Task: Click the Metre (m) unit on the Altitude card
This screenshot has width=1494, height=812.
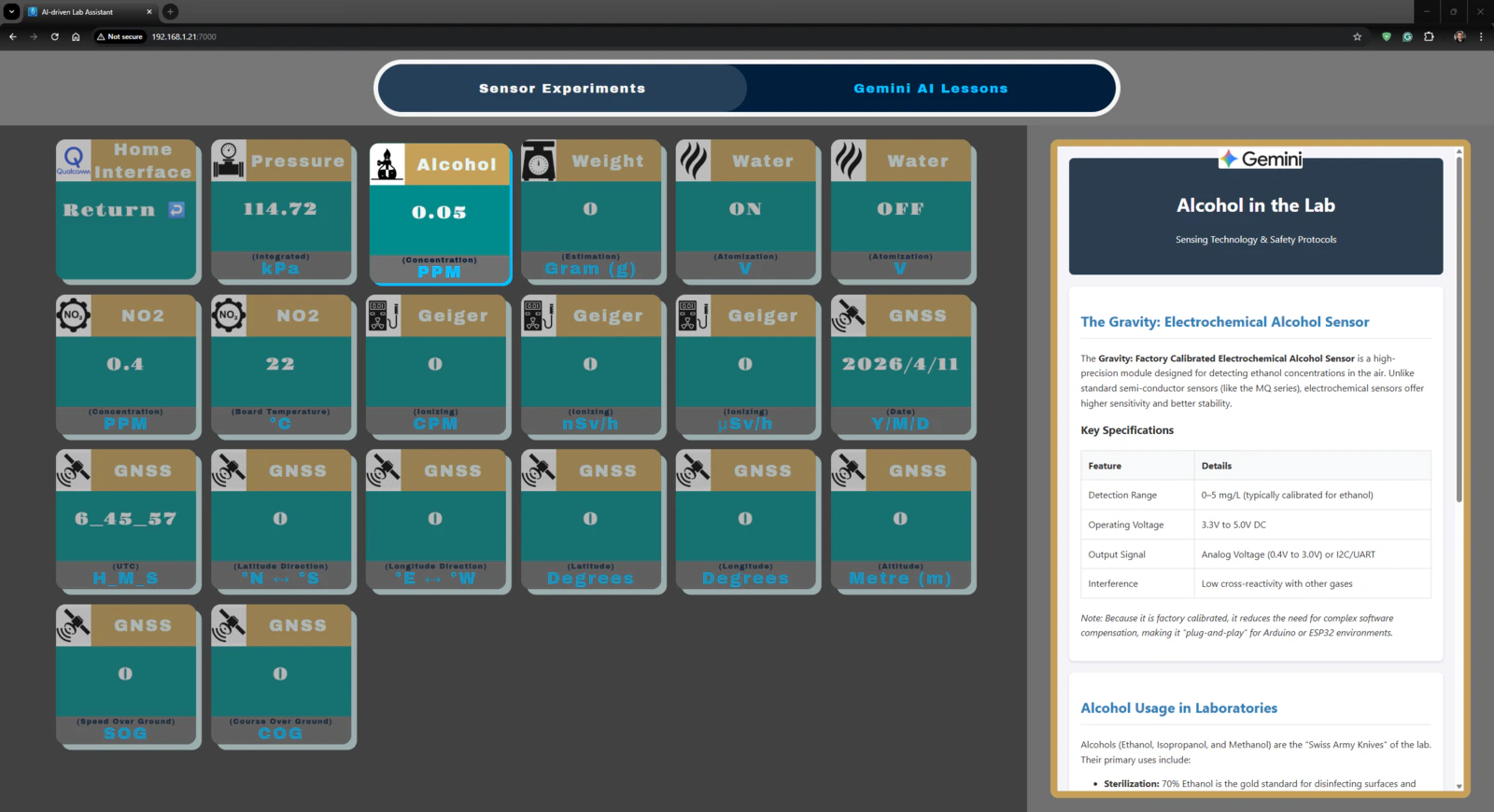Action: coord(900,579)
